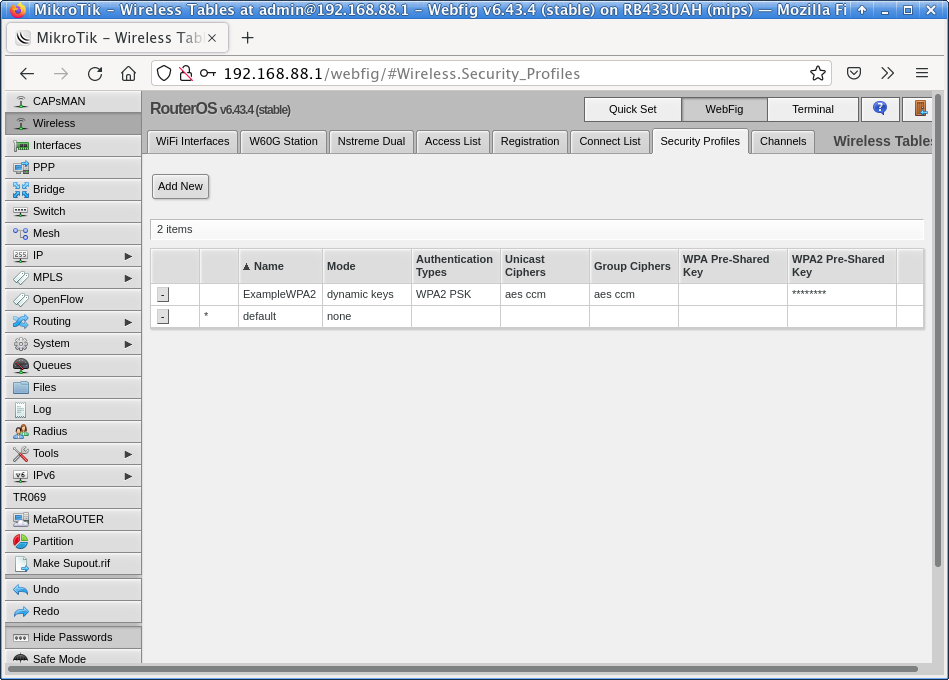
Task: Toggle Hide Passwords option
Action: pyautogui.click(x=73, y=637)
